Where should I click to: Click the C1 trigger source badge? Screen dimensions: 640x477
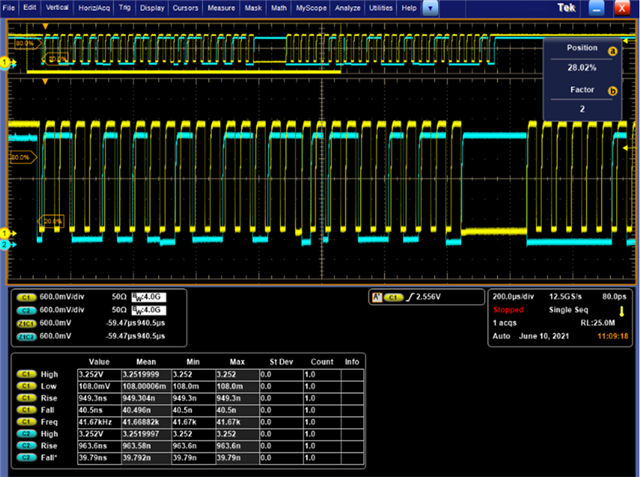tap(391, 298)
